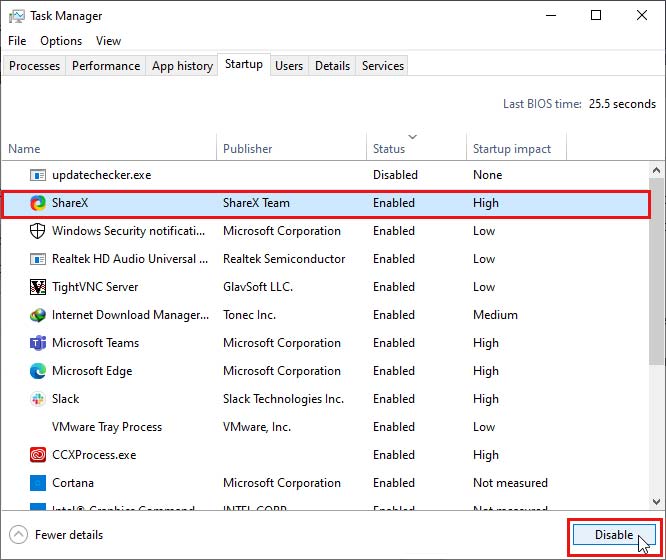Click the TightVNC Server icon

(38, 287)
